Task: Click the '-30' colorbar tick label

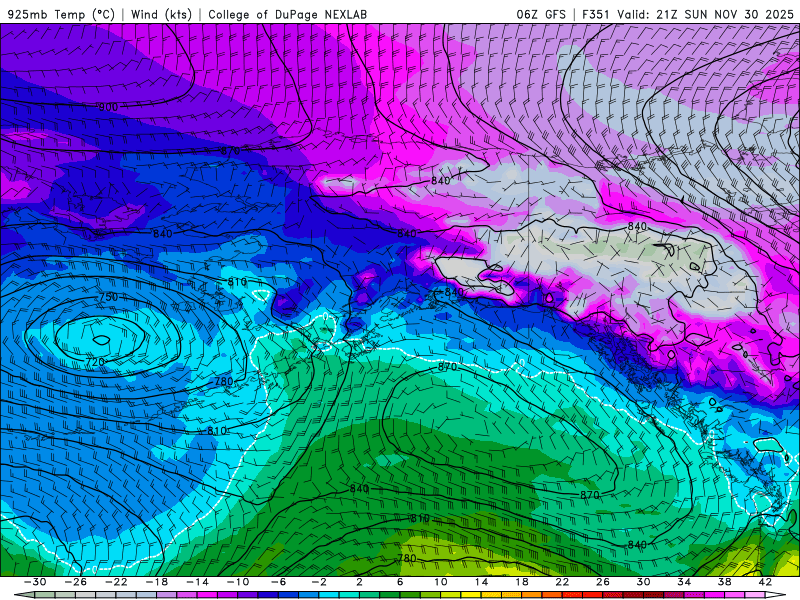Action: (x=35, y=582)
